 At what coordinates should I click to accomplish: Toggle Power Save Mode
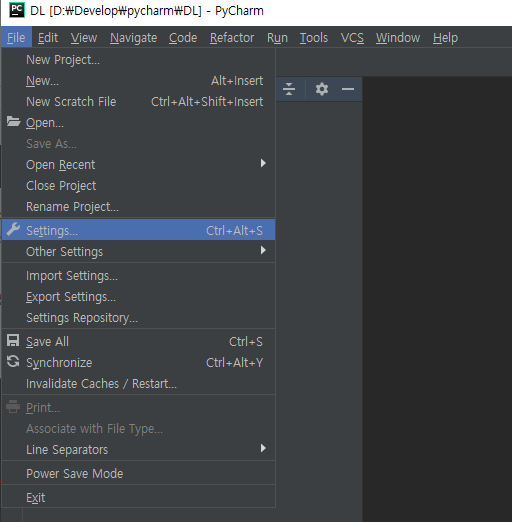[138, 473]
